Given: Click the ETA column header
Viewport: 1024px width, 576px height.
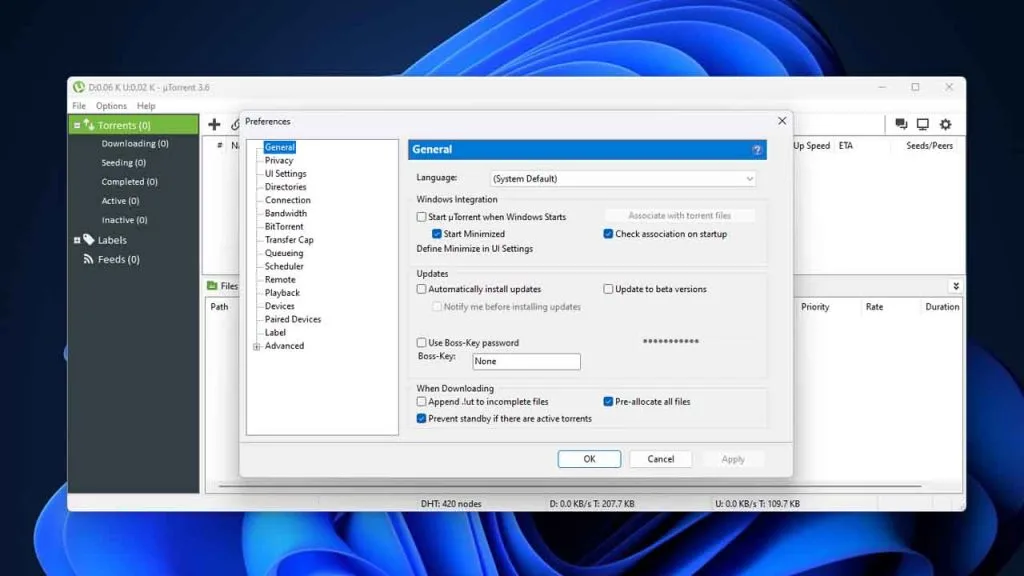Looking at the screenshot, I should click(x=846, y=146).
